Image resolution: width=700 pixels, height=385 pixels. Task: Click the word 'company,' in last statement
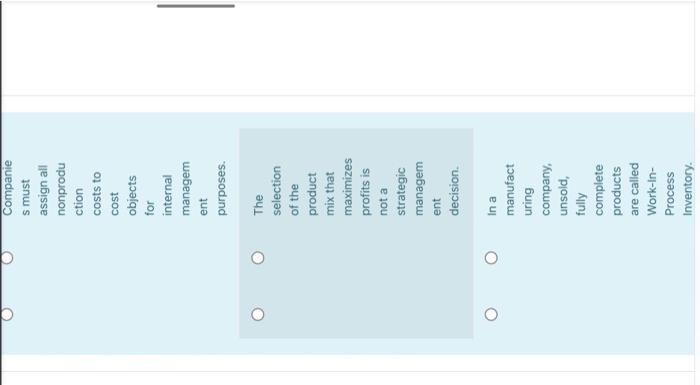click(x=546, y=189)
